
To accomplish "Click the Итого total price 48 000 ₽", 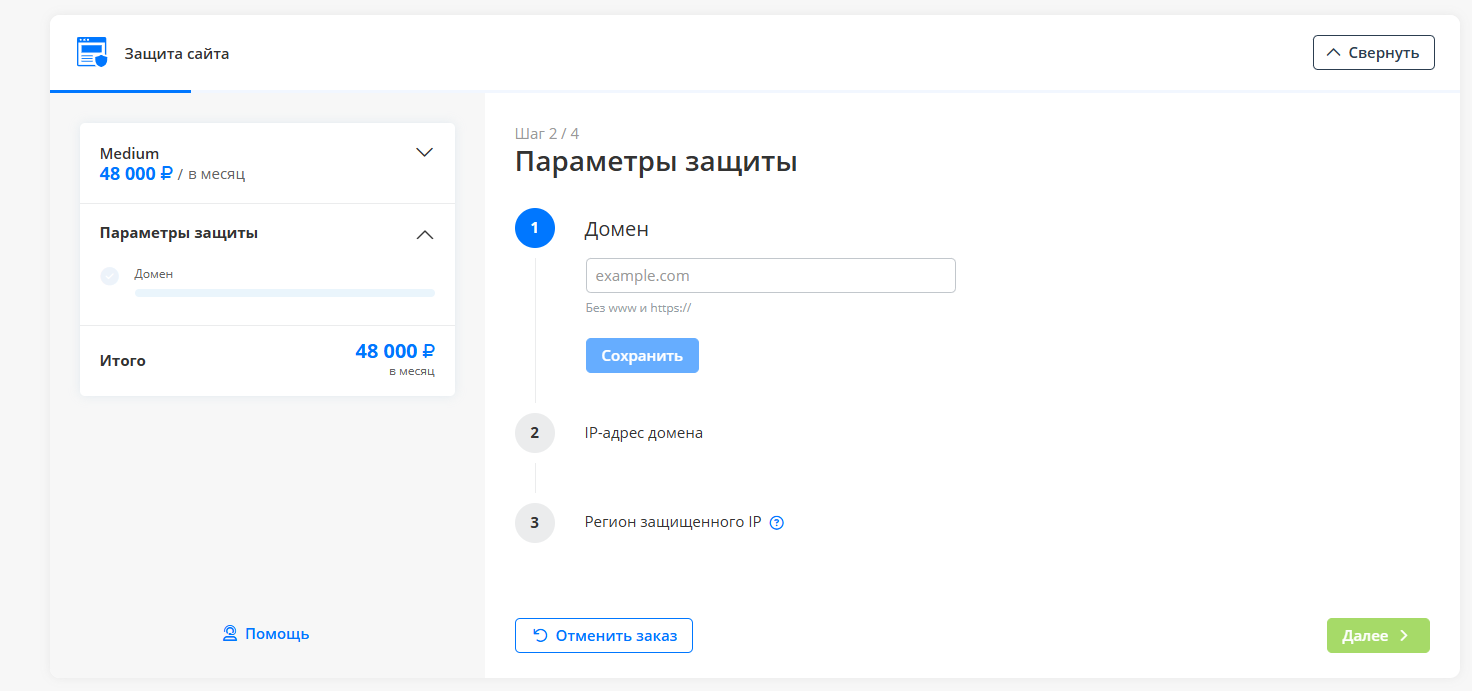I will (395, 351).
